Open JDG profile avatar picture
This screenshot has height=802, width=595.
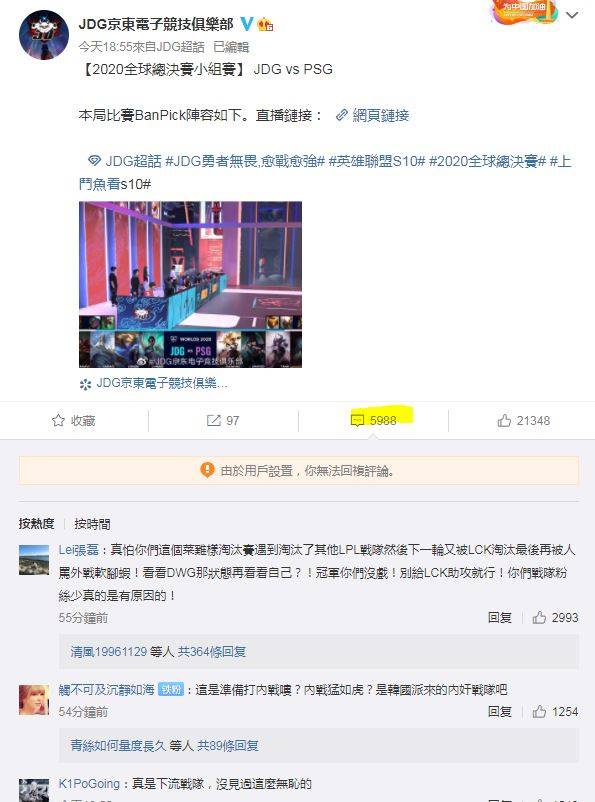[43, 35]
